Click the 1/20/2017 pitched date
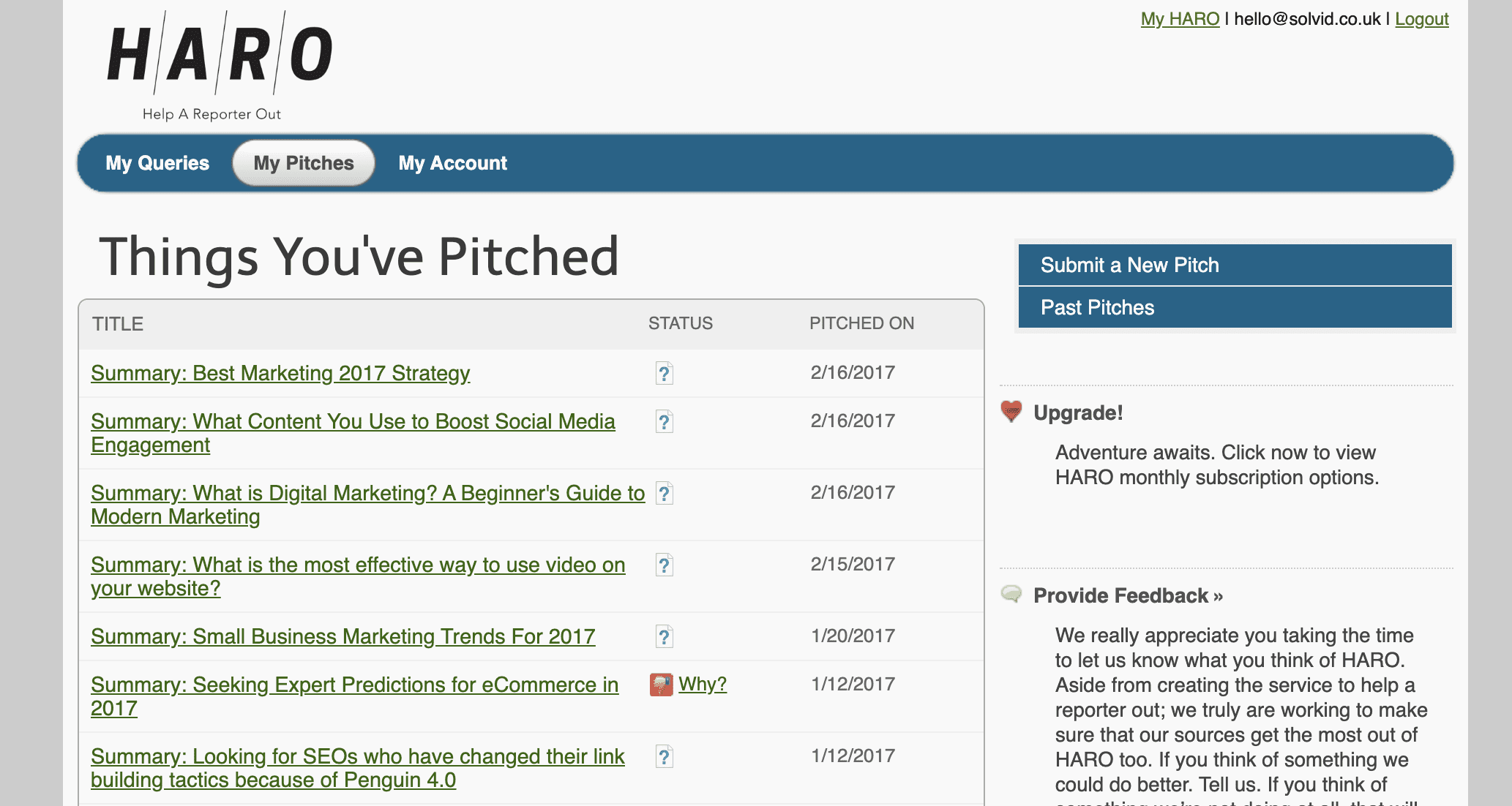This screenshot has width=1512, height=806. pos(853,636)
